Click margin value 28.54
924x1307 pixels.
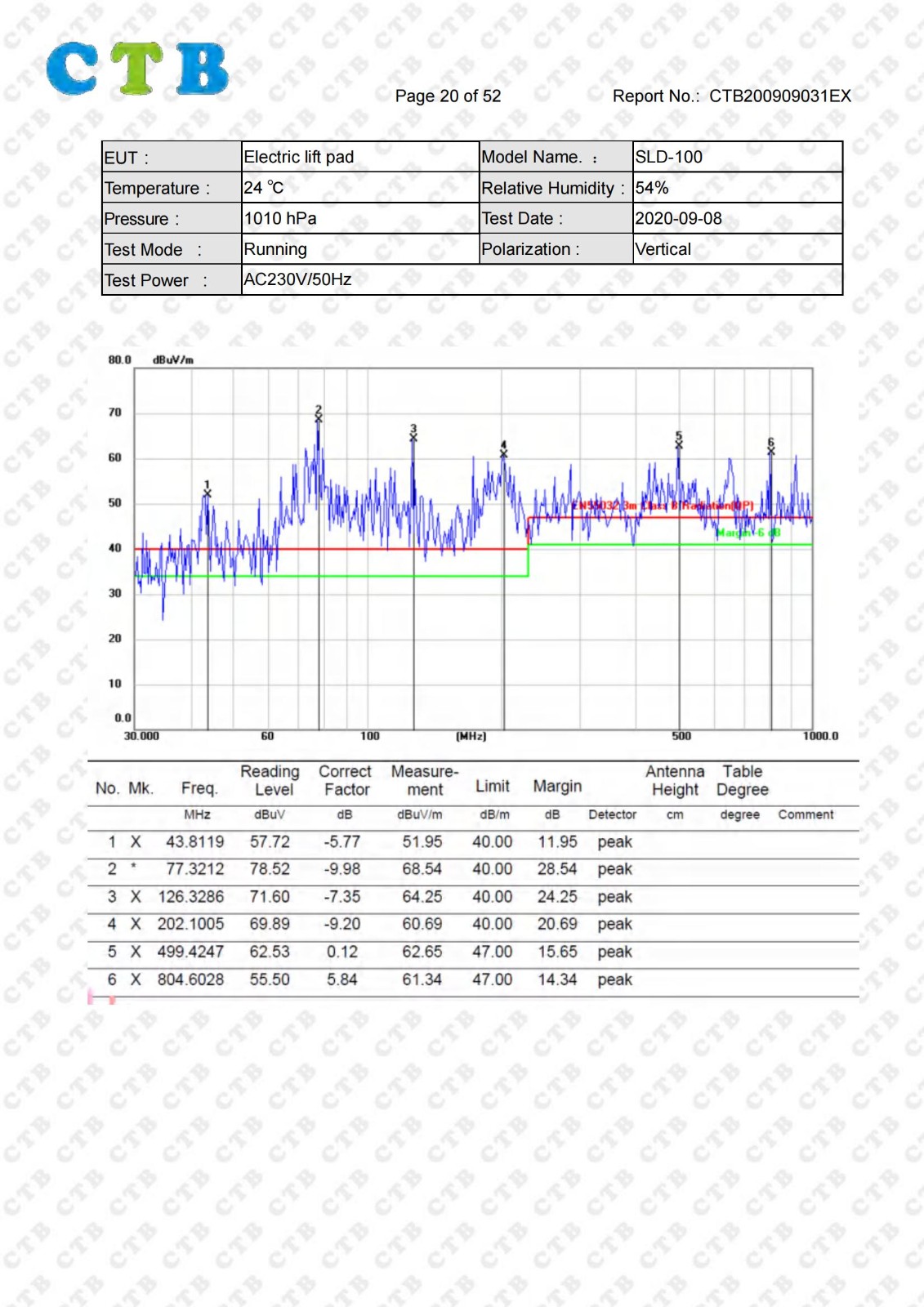click(x=557, y=868)
